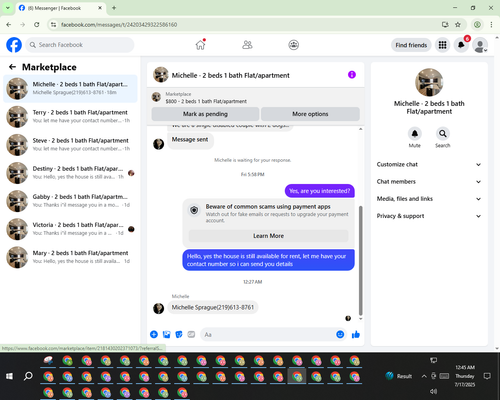Focus the Search Facebook field
This screenshot has width=500, height=400.
tap(80, 45)
